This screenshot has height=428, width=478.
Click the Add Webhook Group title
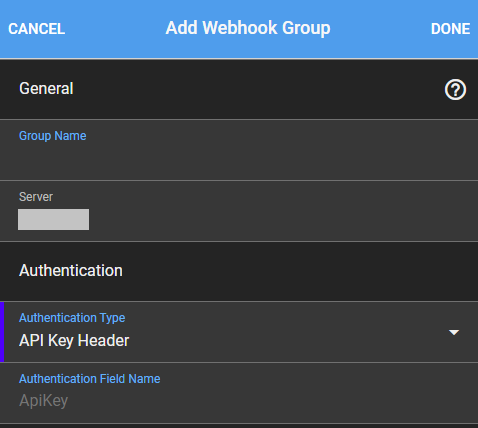click(248, 28)
